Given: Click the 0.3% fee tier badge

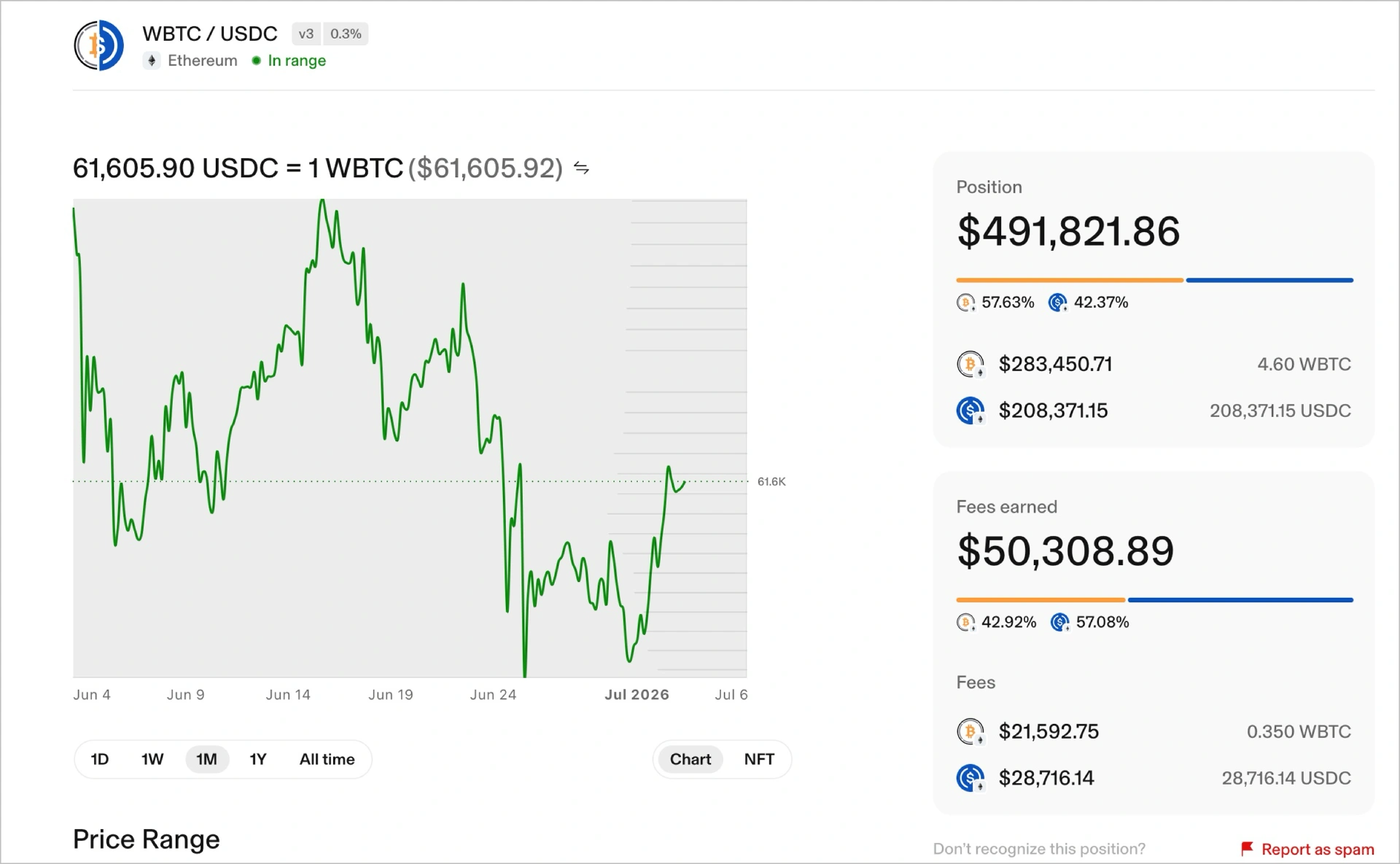Looking at the screenshot, I should coord(346,34).
